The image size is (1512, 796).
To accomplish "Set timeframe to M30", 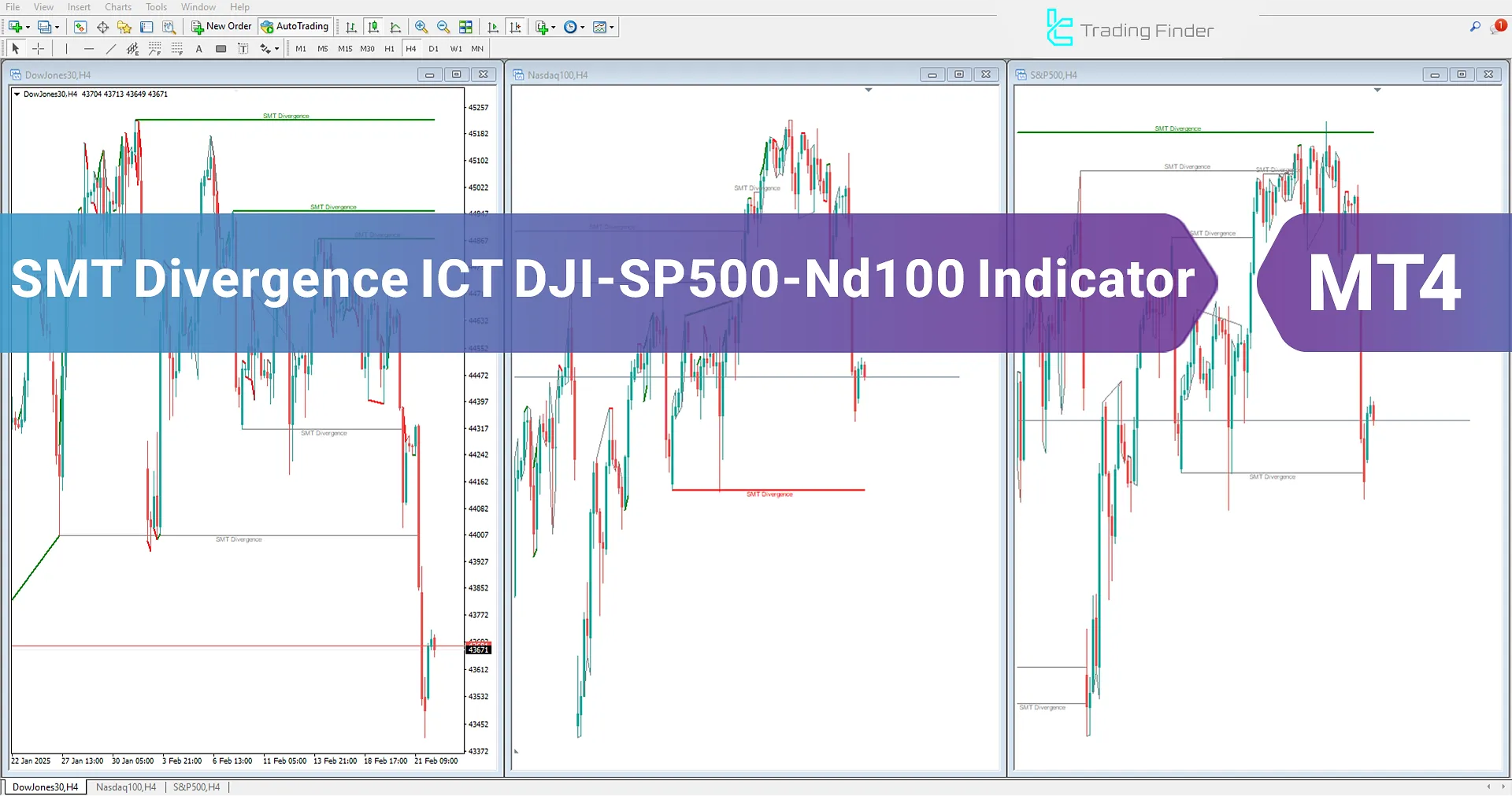I will [367, 49].
